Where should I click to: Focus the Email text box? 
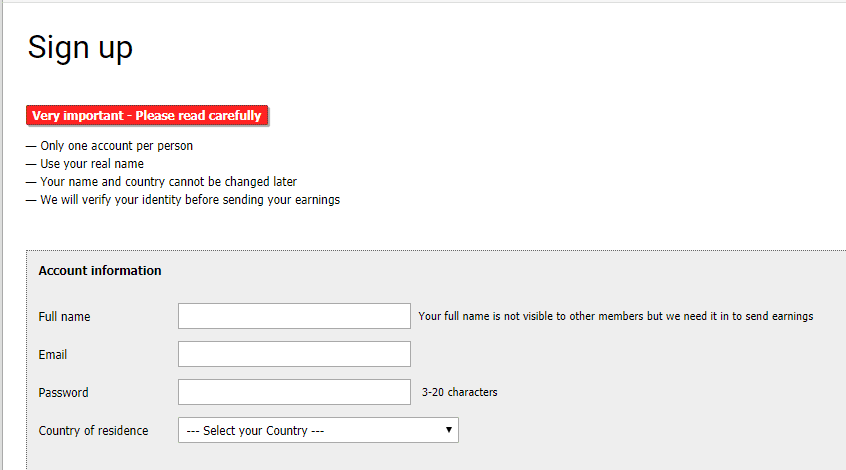point(294,354)
